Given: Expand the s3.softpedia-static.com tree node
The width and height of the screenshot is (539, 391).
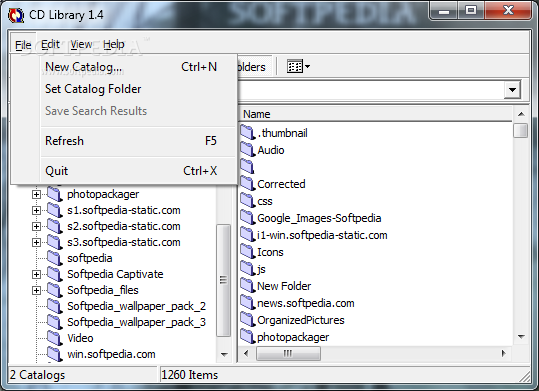Looking at the screenshot, I should click(x=36, y=242).
